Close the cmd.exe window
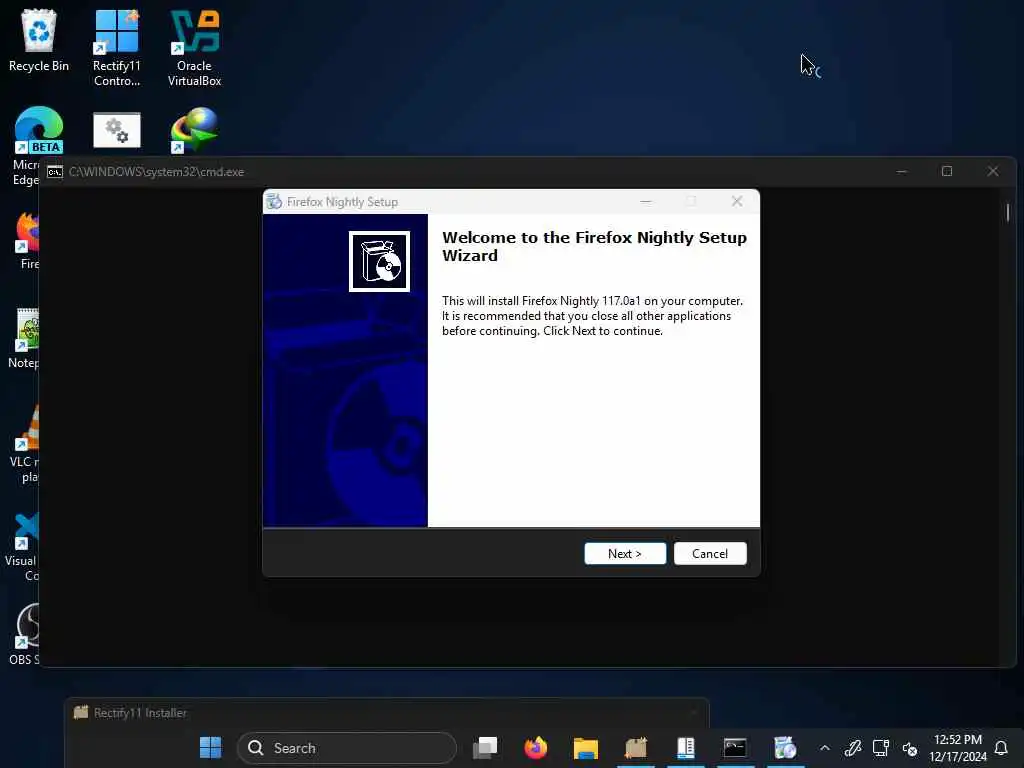The width and height of the screenshot is (1024, 768). [993, 171]
